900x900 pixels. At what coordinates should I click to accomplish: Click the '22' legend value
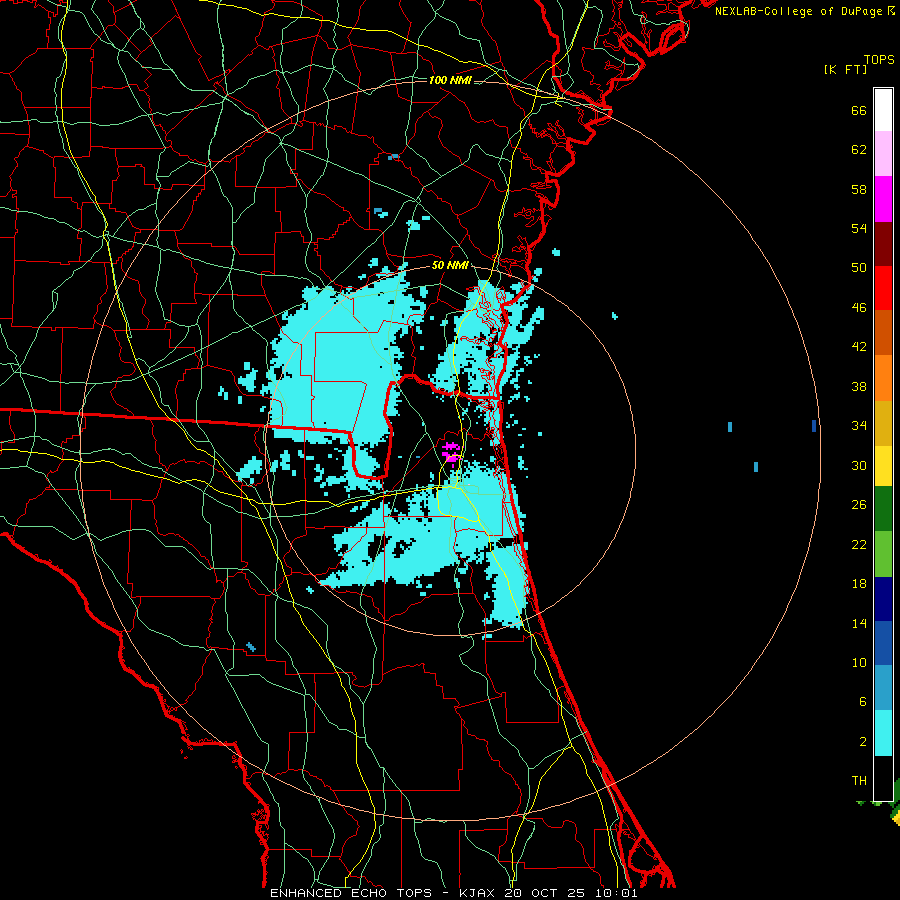coord(859,544)
